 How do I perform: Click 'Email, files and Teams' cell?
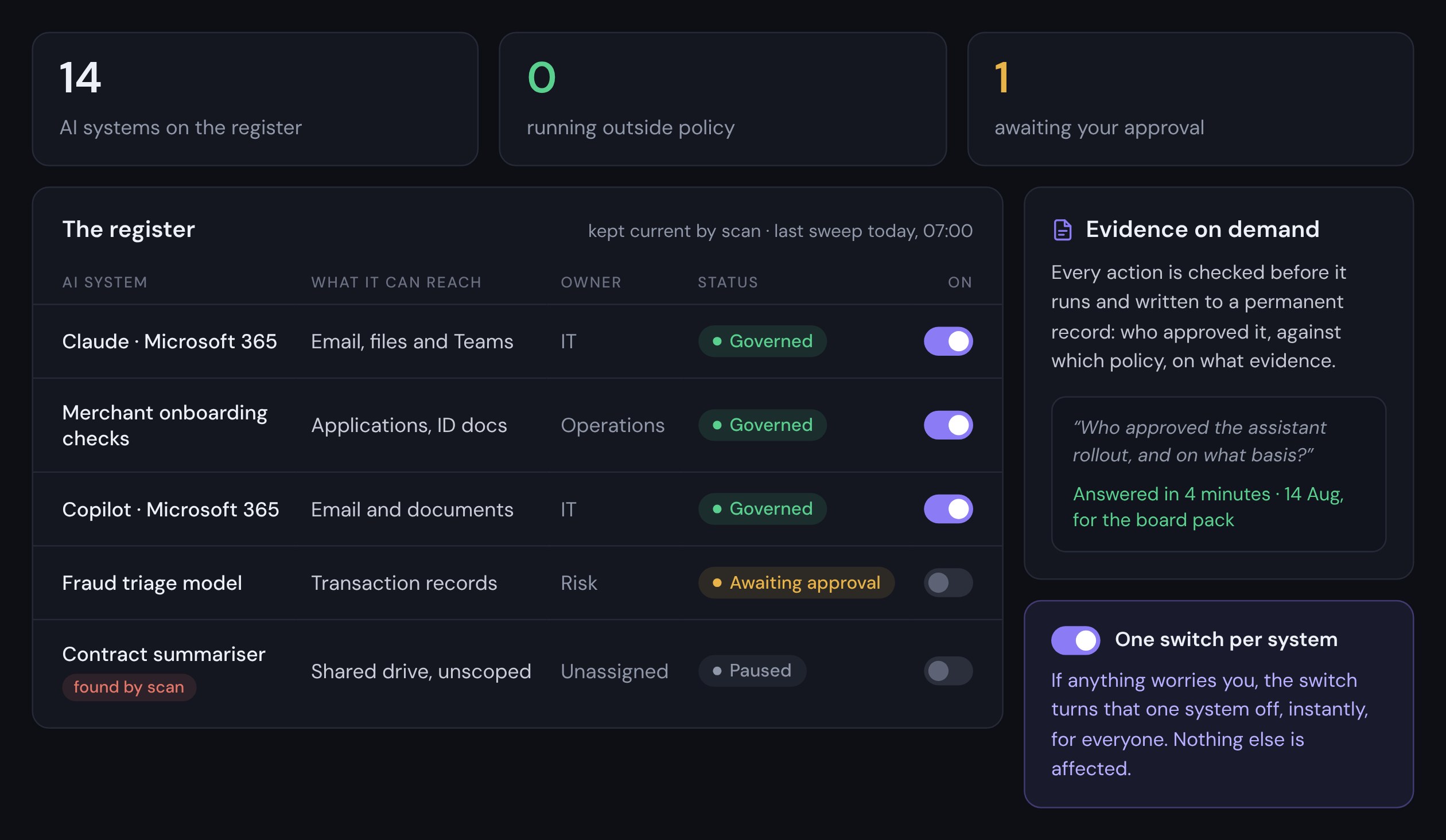(x=412, y=342)
